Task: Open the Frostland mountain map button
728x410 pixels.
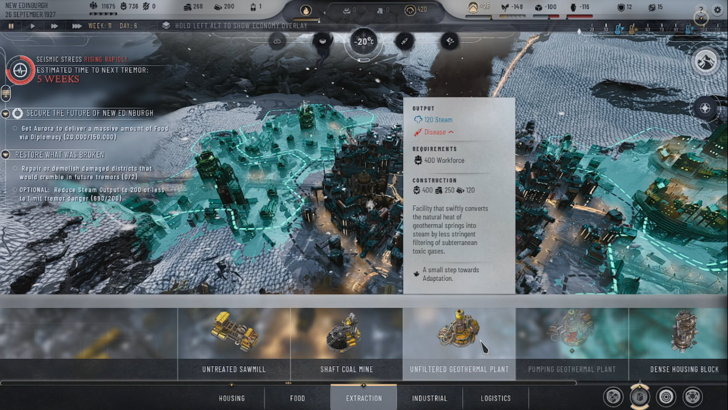Action: pyautogui.click(x=705, y=61)
